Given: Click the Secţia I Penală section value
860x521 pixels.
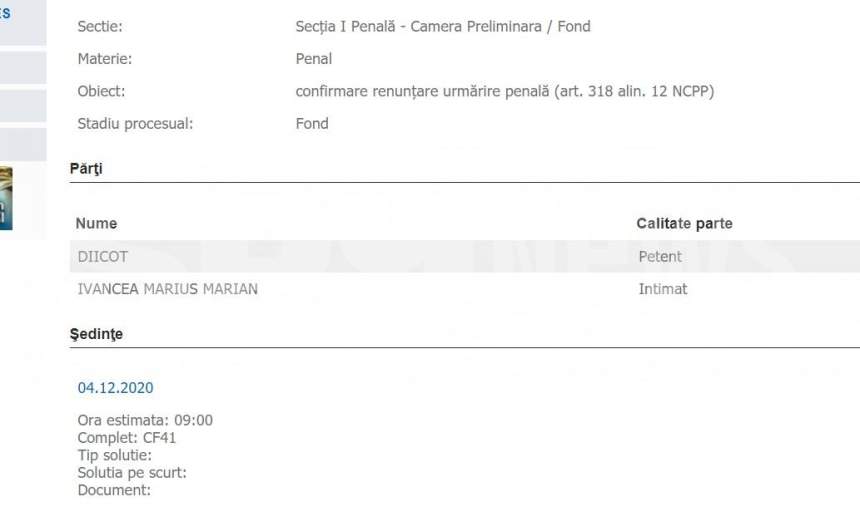Looking at the screenshot, I should [x=442, y=27].
